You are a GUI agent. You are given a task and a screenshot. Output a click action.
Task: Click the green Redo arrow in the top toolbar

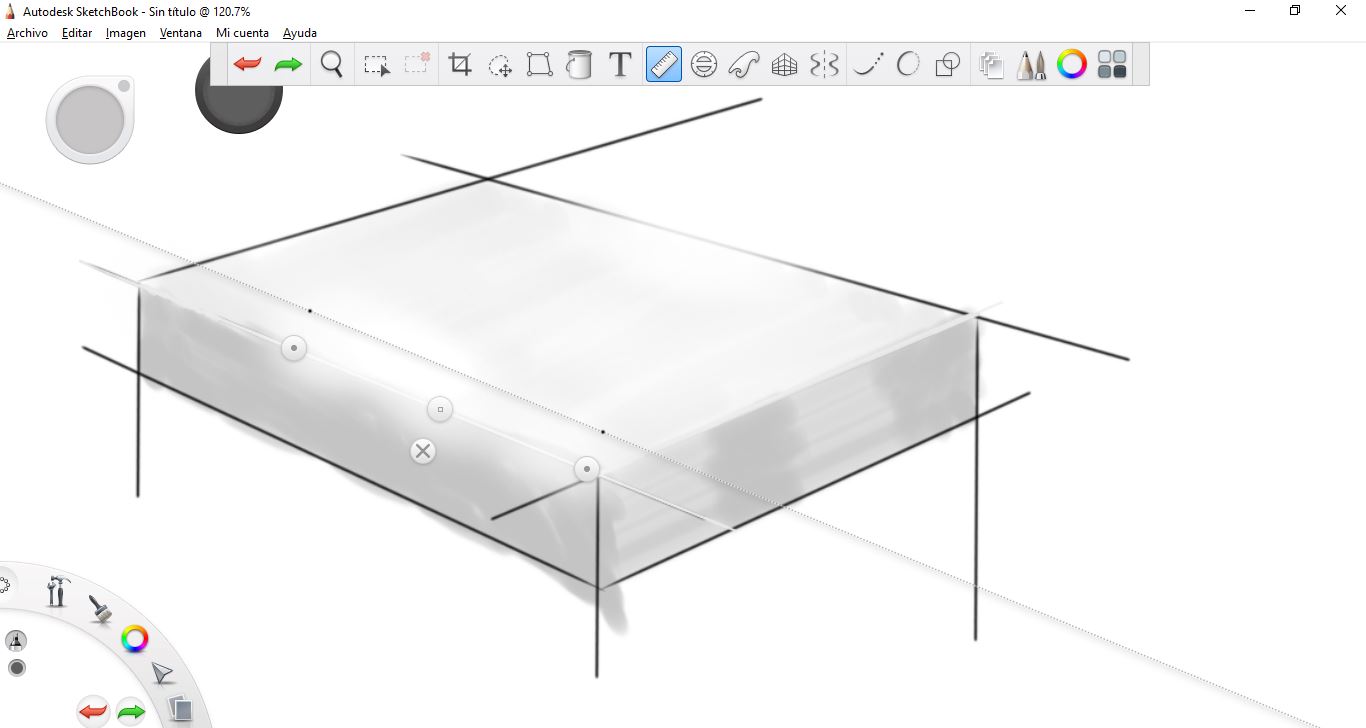pyautogui.click(x=288, y=65)
